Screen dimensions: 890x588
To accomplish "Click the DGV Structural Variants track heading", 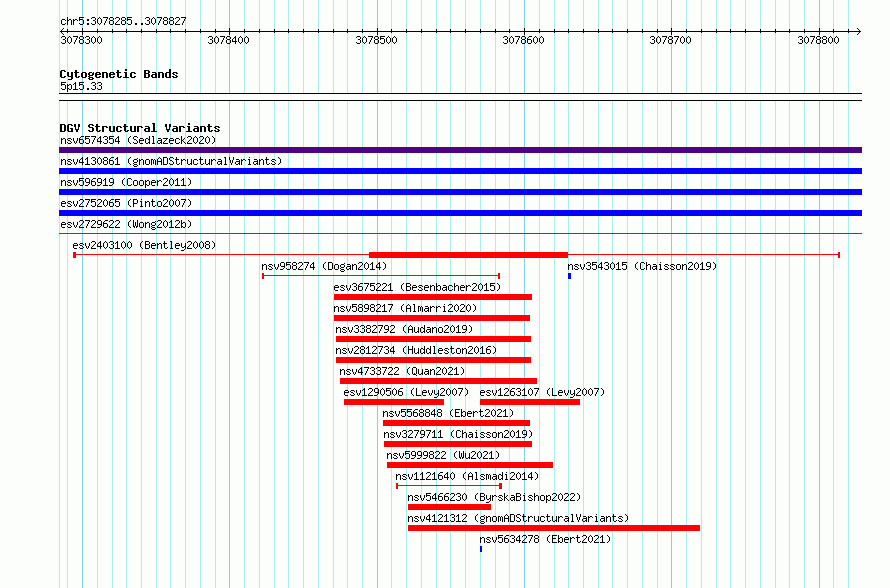I will click(x=140, y=128).
